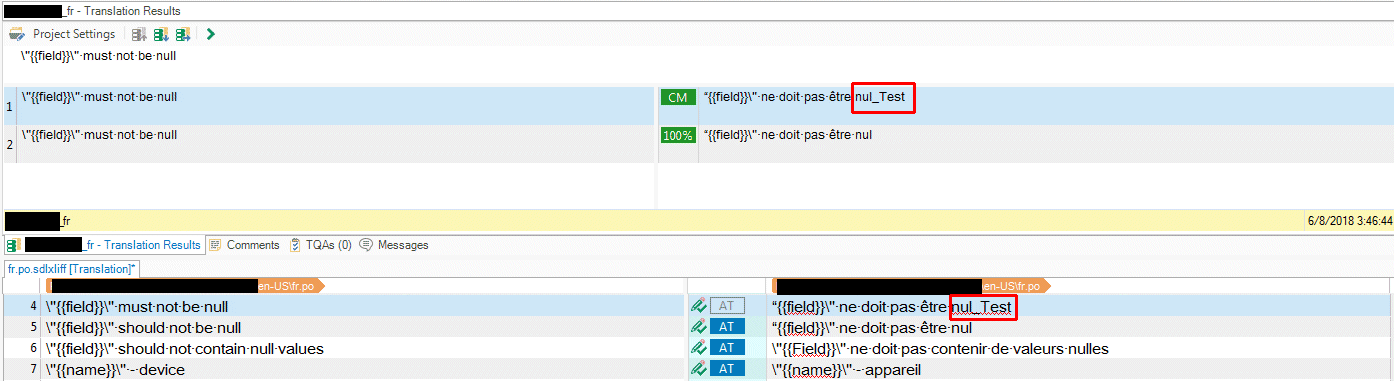Click source text 'should not be null' in segment 5
The height and width of the screenshot is (381, 1394).
tap(143, 327)
